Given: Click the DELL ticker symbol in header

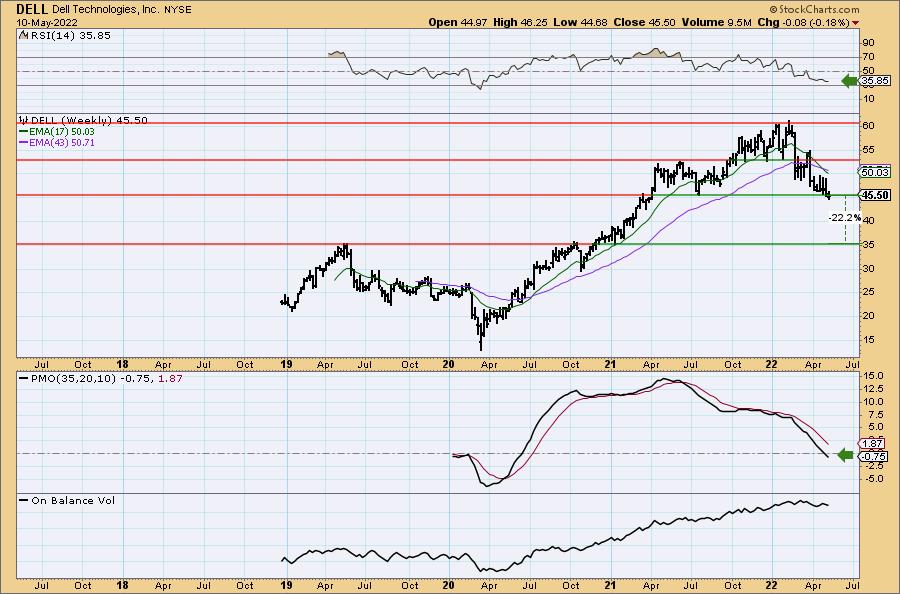Looking at the screenshot, I should click(32, 9).
